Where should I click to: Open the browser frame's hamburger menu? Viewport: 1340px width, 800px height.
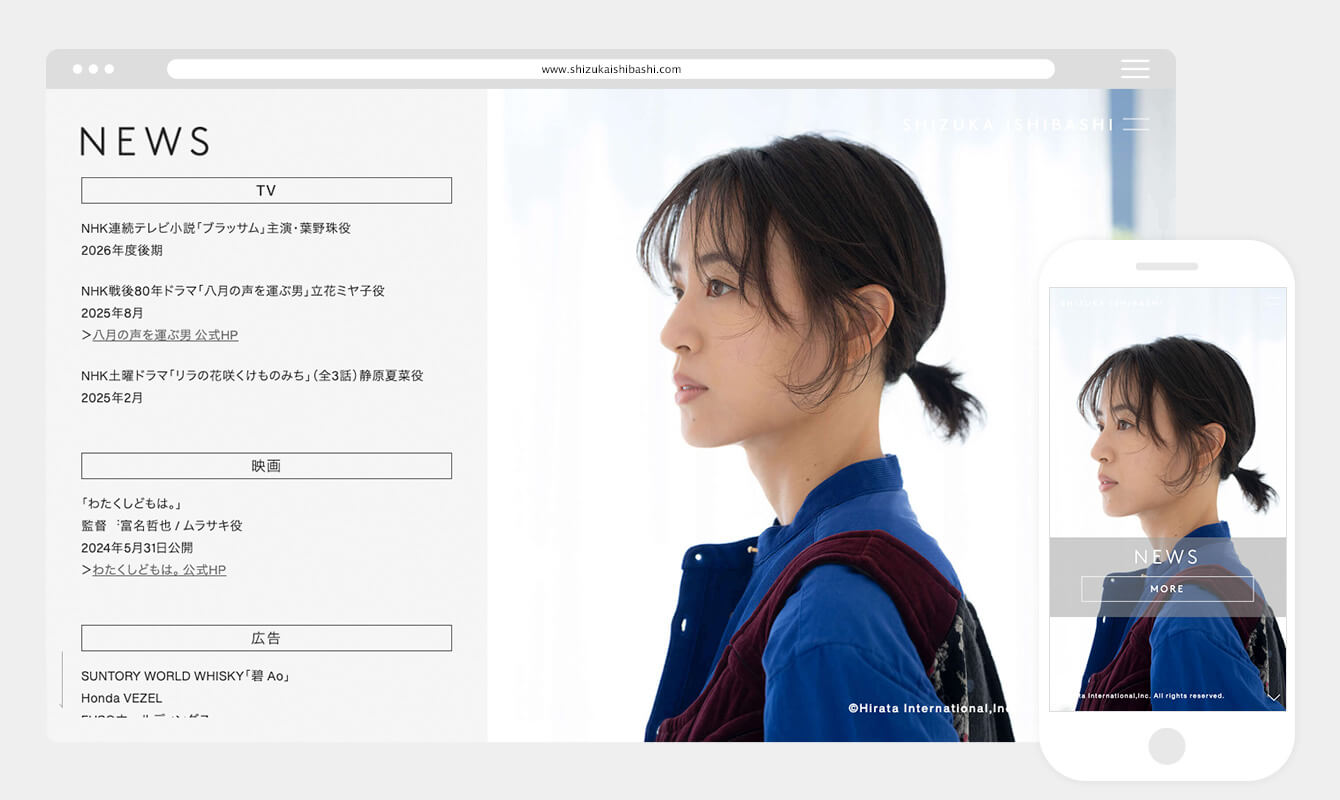[x=1135, y=69]
